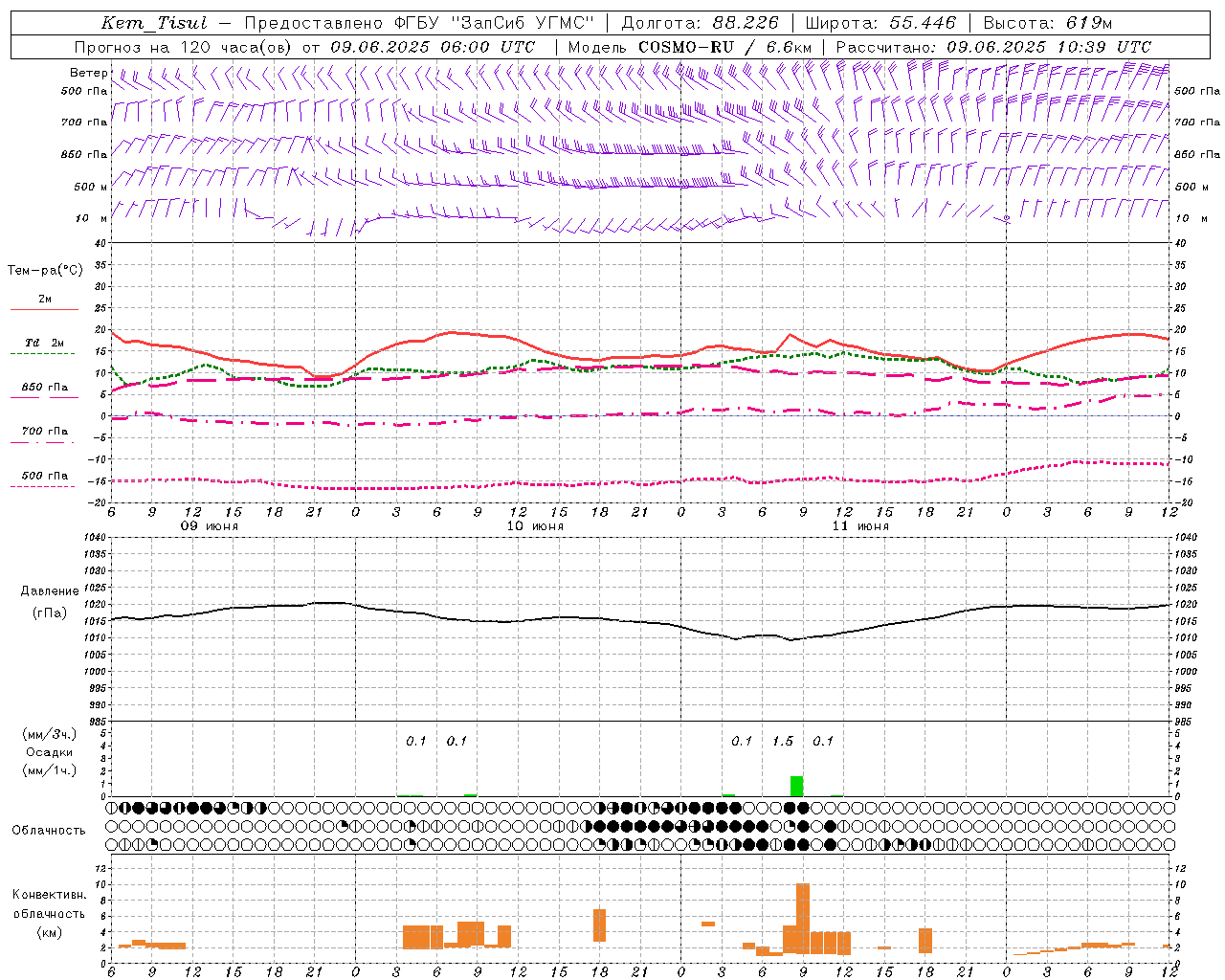The image size is (1225, 980).
Task: Click the 1.5 precipitation amount value
Action: 783,741
